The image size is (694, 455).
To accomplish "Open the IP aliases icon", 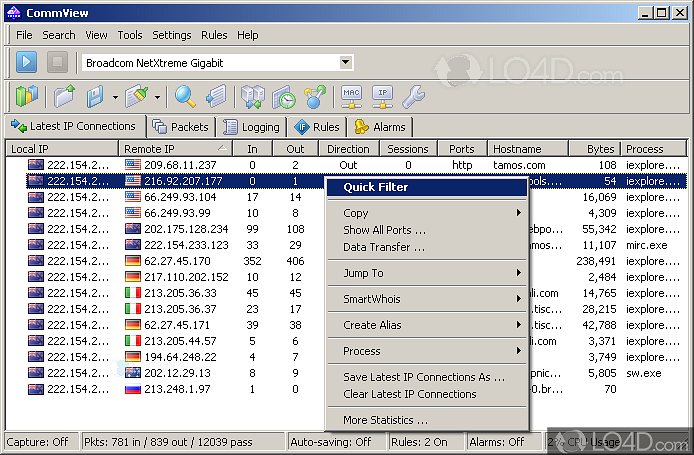I will tap(382, 96).
